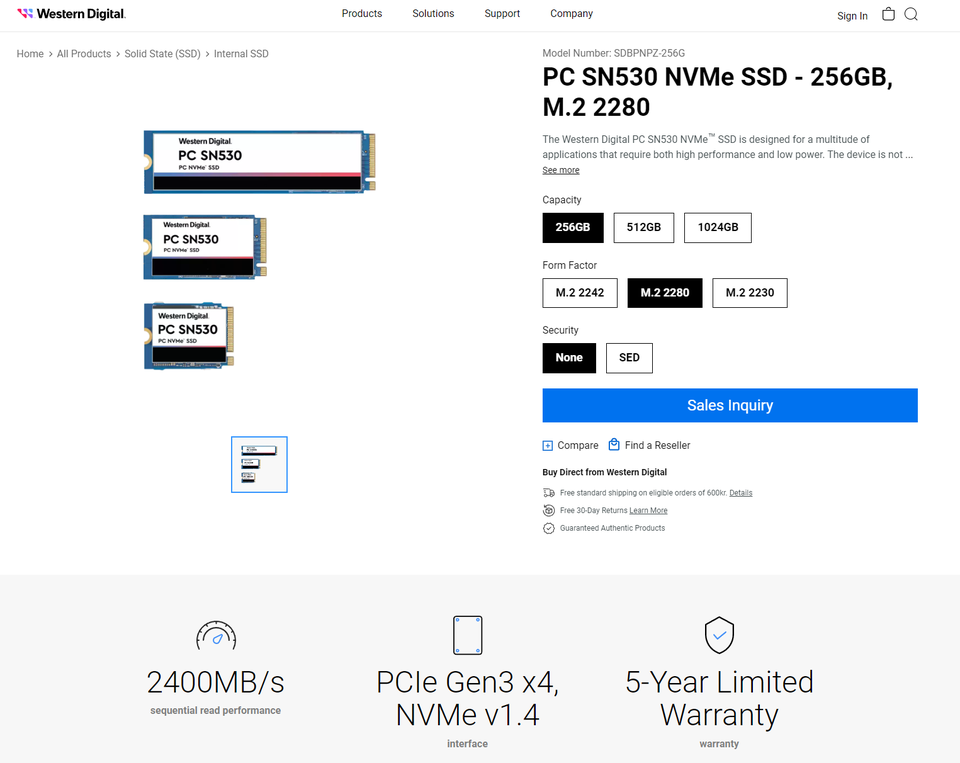This screenshot has width=960, height=763.
Task: Choose M.2 2230 form factor
Action: coord(750,293)
